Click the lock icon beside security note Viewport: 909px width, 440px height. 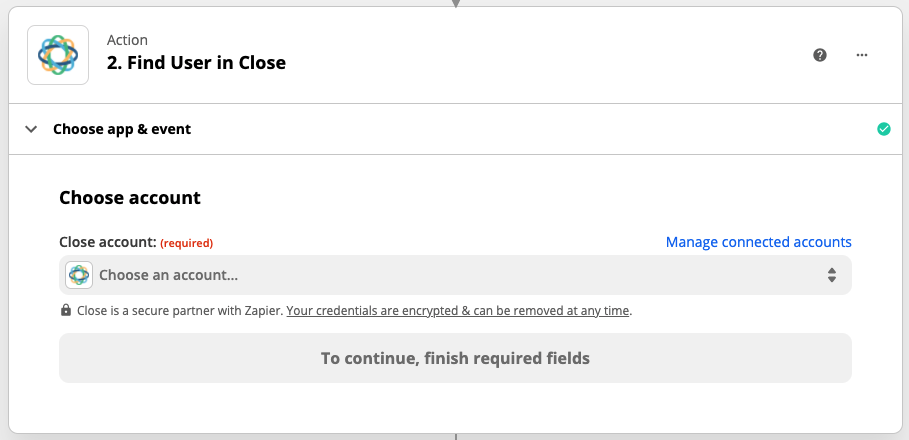tap(66, 310)
